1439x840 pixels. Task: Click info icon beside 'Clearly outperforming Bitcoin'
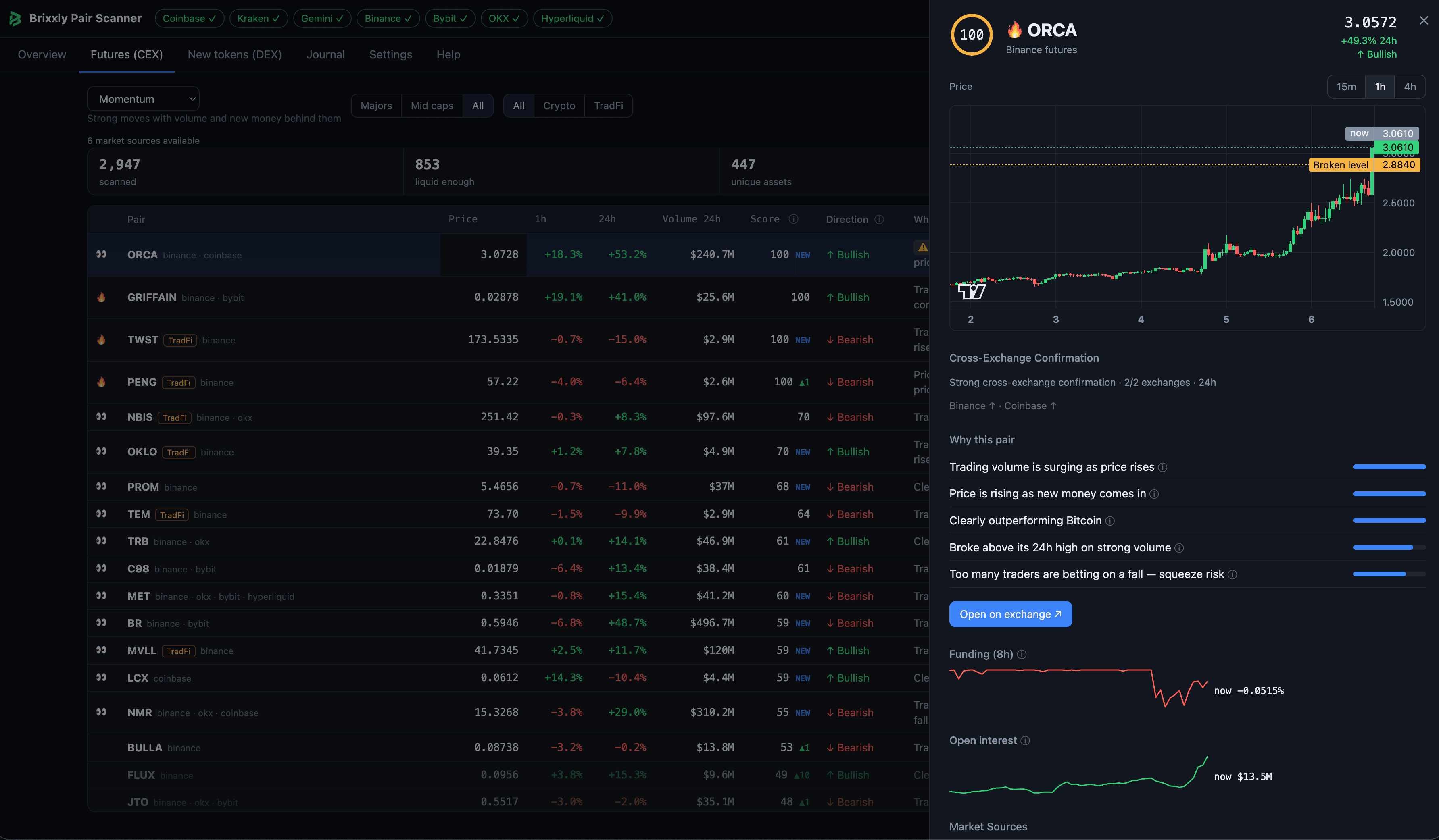(1109, 521)
